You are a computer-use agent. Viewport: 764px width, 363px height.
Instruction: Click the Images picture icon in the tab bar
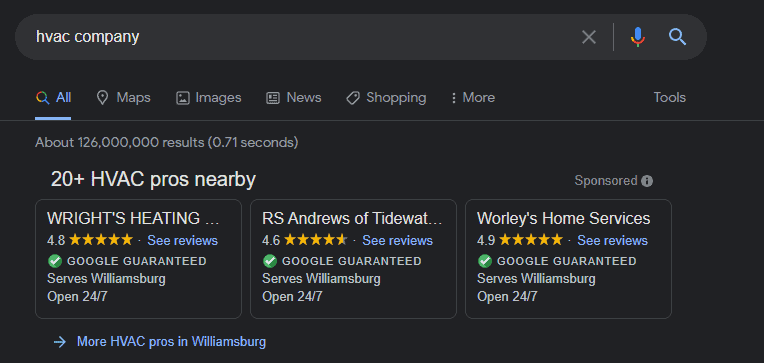coord(183,98)
